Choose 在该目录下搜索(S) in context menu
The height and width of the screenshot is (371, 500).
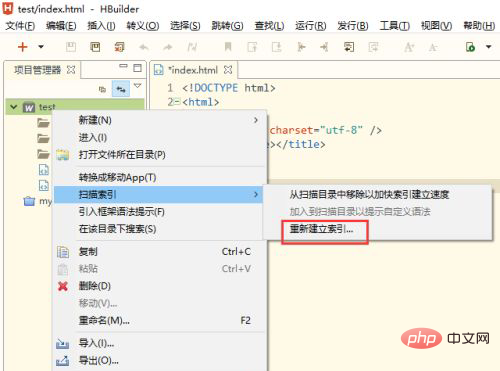pyautogui.click(x=160, y=229)
